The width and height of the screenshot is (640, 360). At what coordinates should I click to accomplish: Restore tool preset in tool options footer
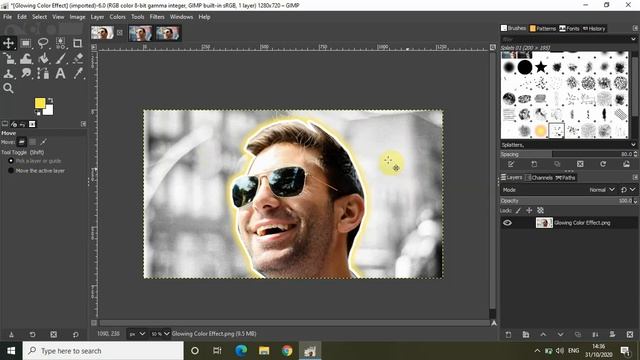click(32, 335)
